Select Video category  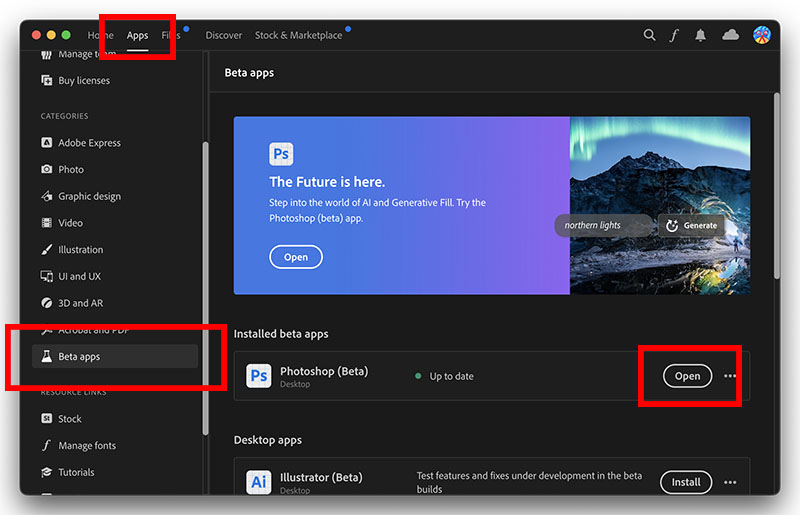coord(70,223)
